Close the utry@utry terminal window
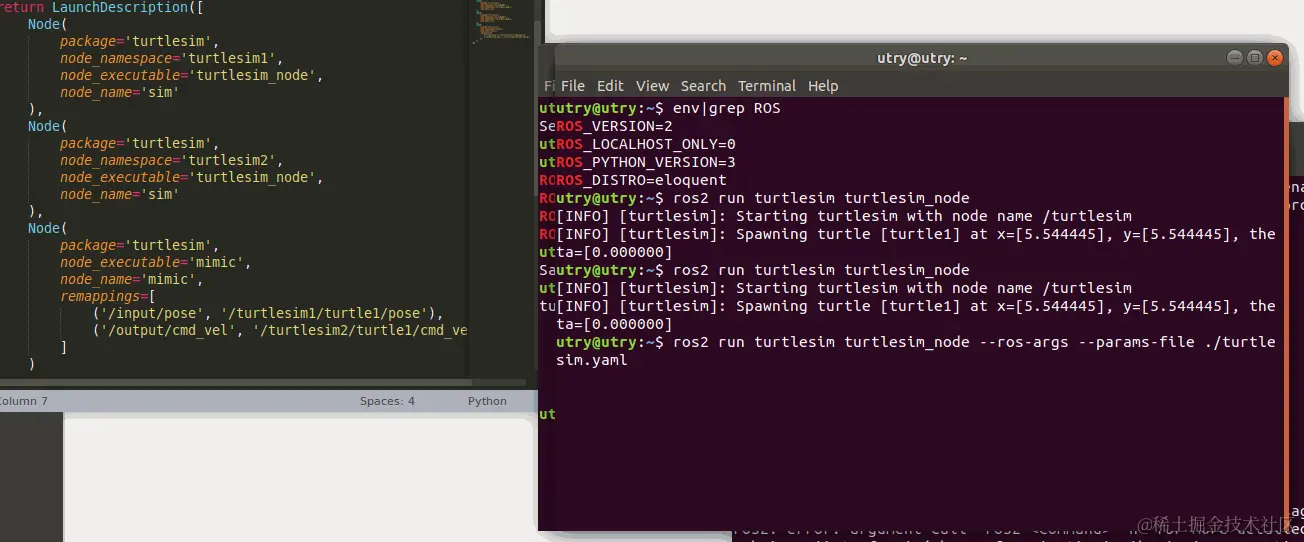Screen dimensions: 1304x542 pyautogui.click(x=1275, y=58)
